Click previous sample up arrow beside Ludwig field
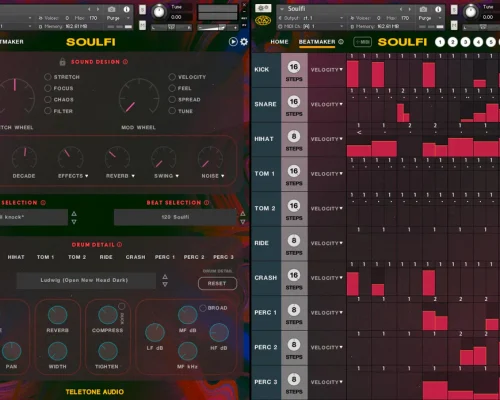 [165, 277]
